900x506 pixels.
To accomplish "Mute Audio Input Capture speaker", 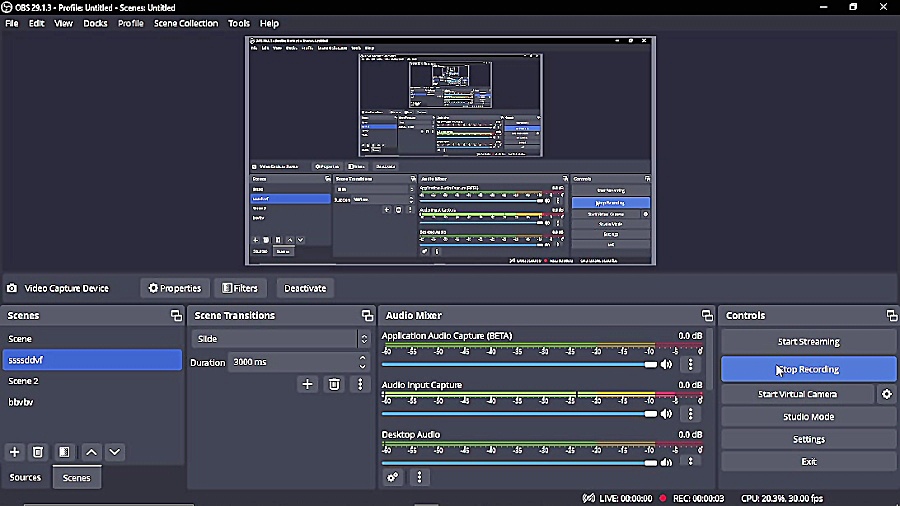I will pos(666,414).
